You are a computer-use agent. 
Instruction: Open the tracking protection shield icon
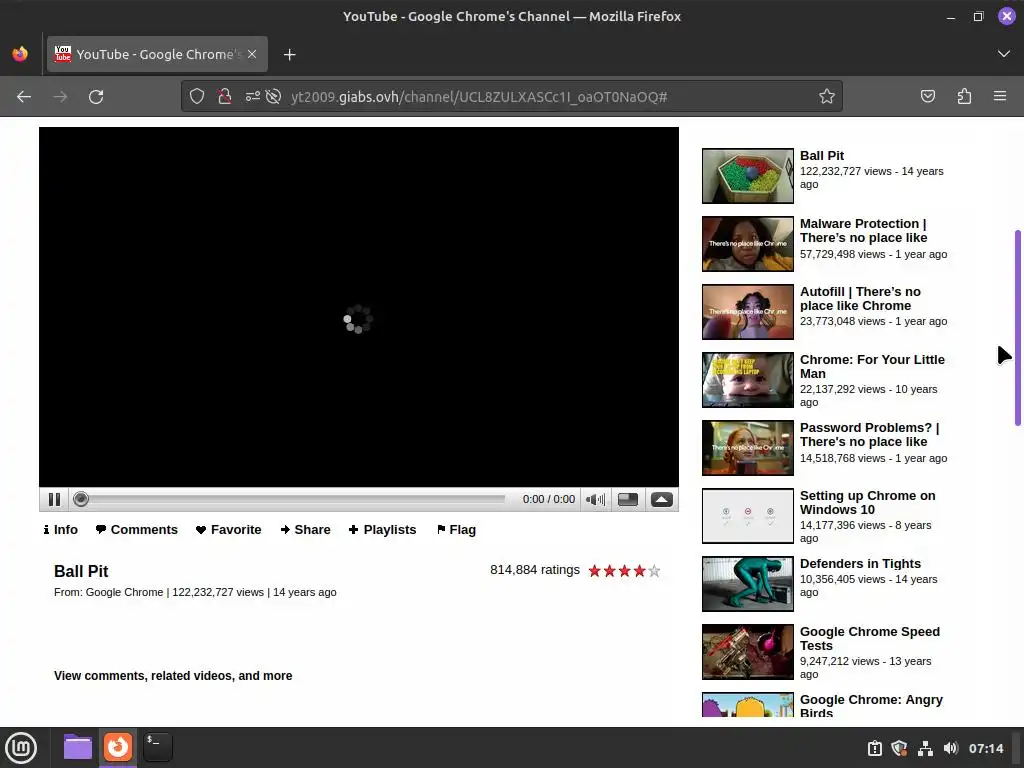(197, 97)
